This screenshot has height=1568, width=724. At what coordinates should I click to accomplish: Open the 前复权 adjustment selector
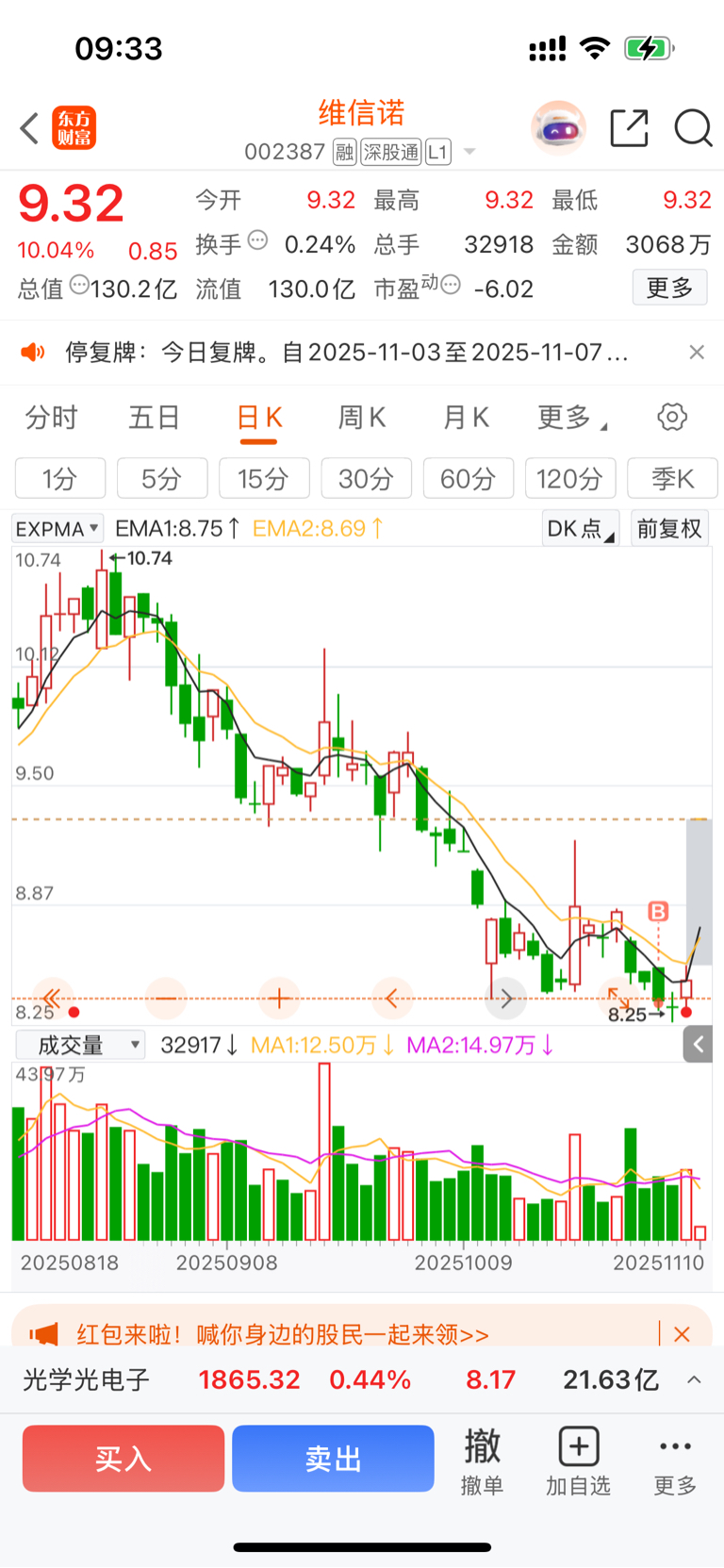click(x=669, y=529)
